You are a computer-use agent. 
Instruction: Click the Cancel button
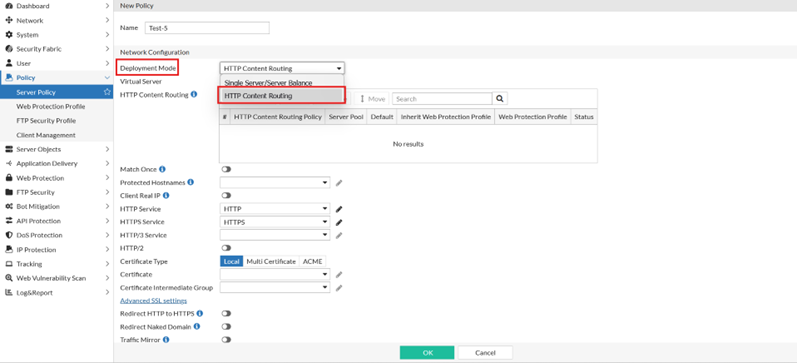485,352
